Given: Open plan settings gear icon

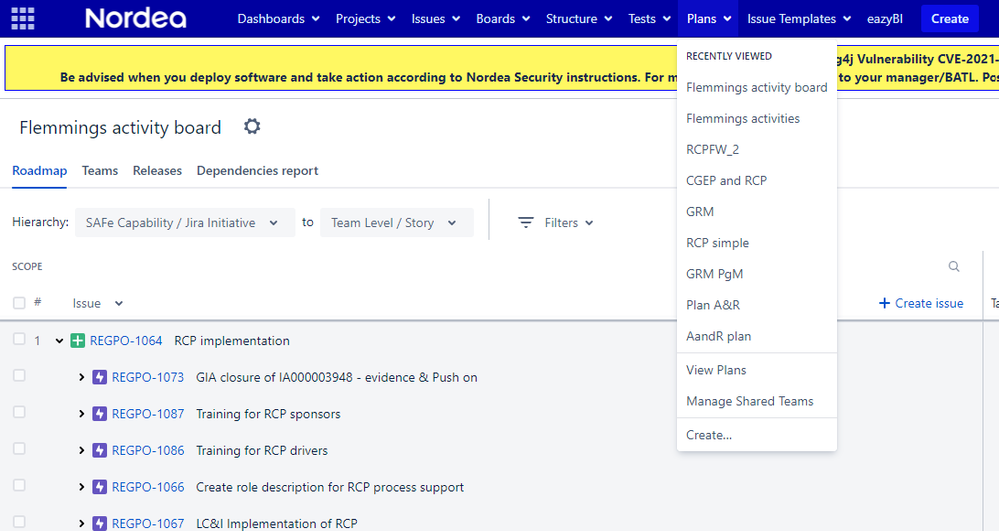Looking at the screenshot, I should (x=252, y=126).
